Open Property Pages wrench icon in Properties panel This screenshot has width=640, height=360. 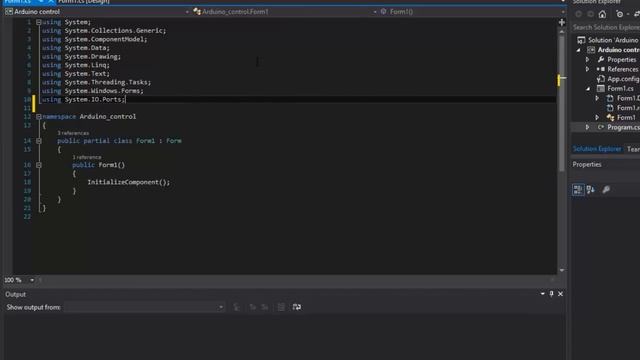pyautogui.click(x=606, y=189)
